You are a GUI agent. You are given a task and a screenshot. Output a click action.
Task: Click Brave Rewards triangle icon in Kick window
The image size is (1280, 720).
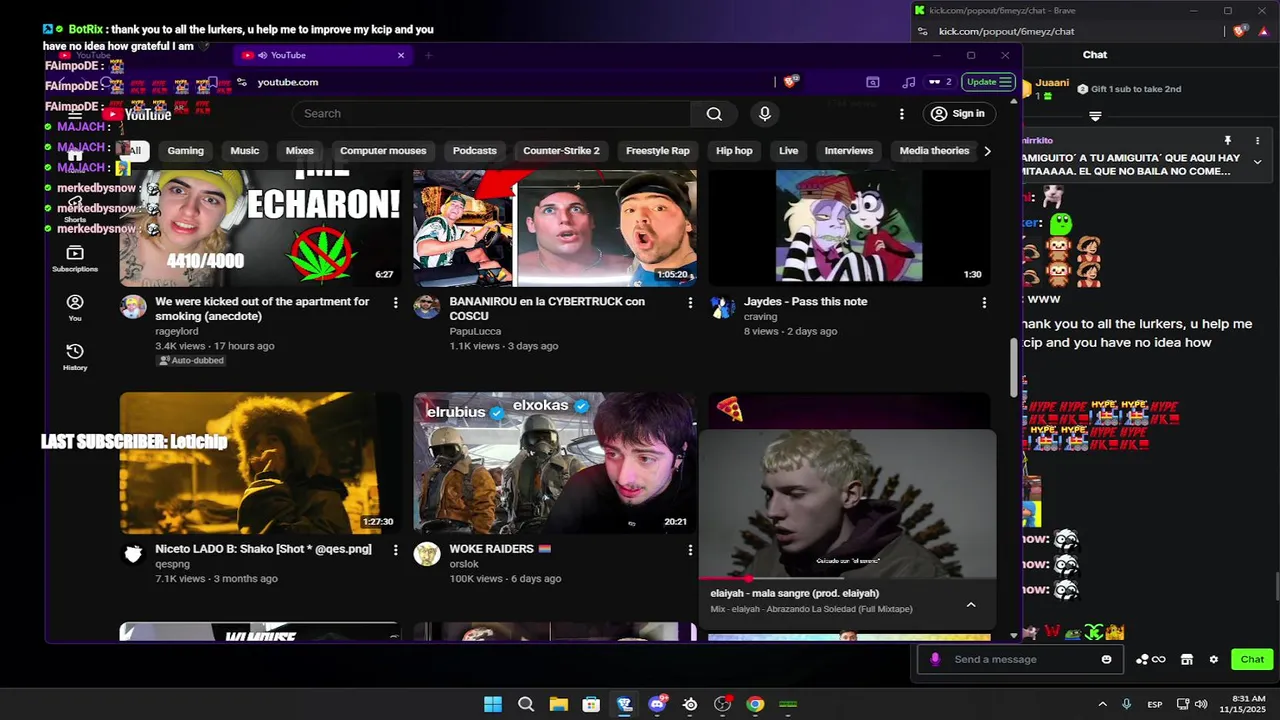point(1263,31)
